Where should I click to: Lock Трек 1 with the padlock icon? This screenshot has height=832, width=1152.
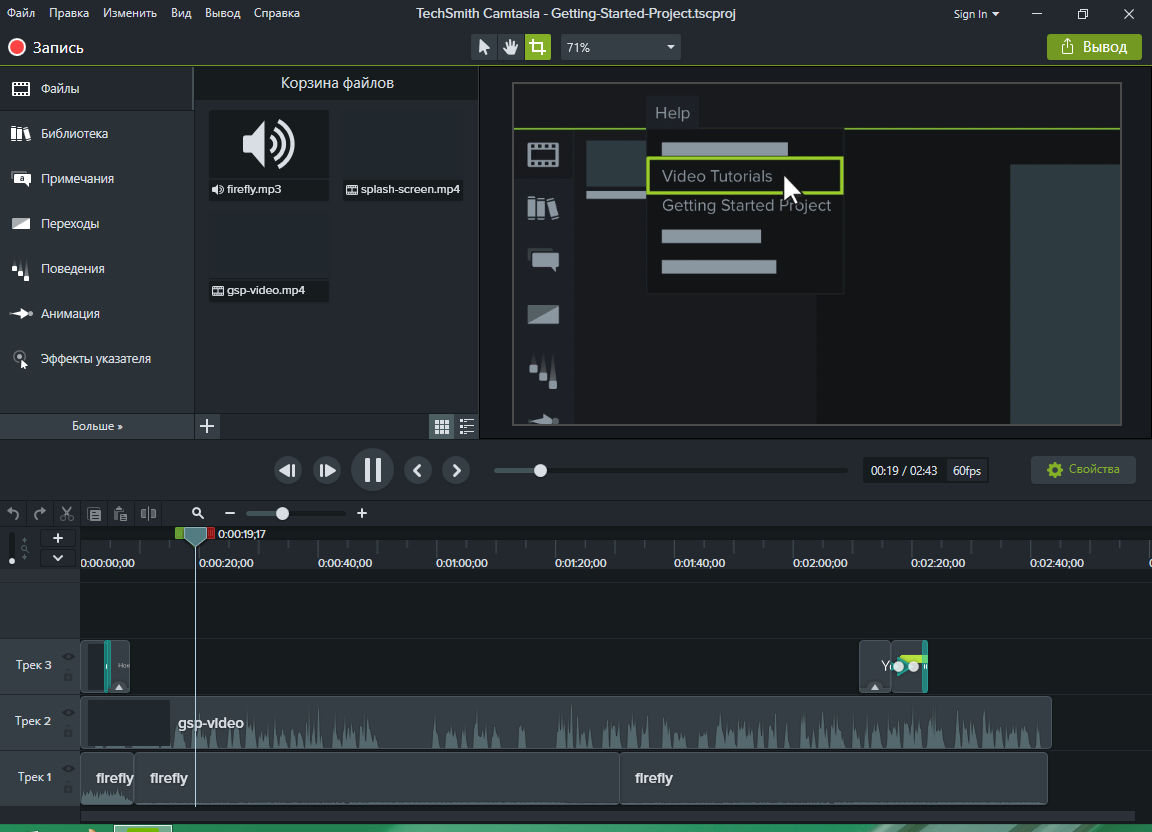click(x=68, y=789)
